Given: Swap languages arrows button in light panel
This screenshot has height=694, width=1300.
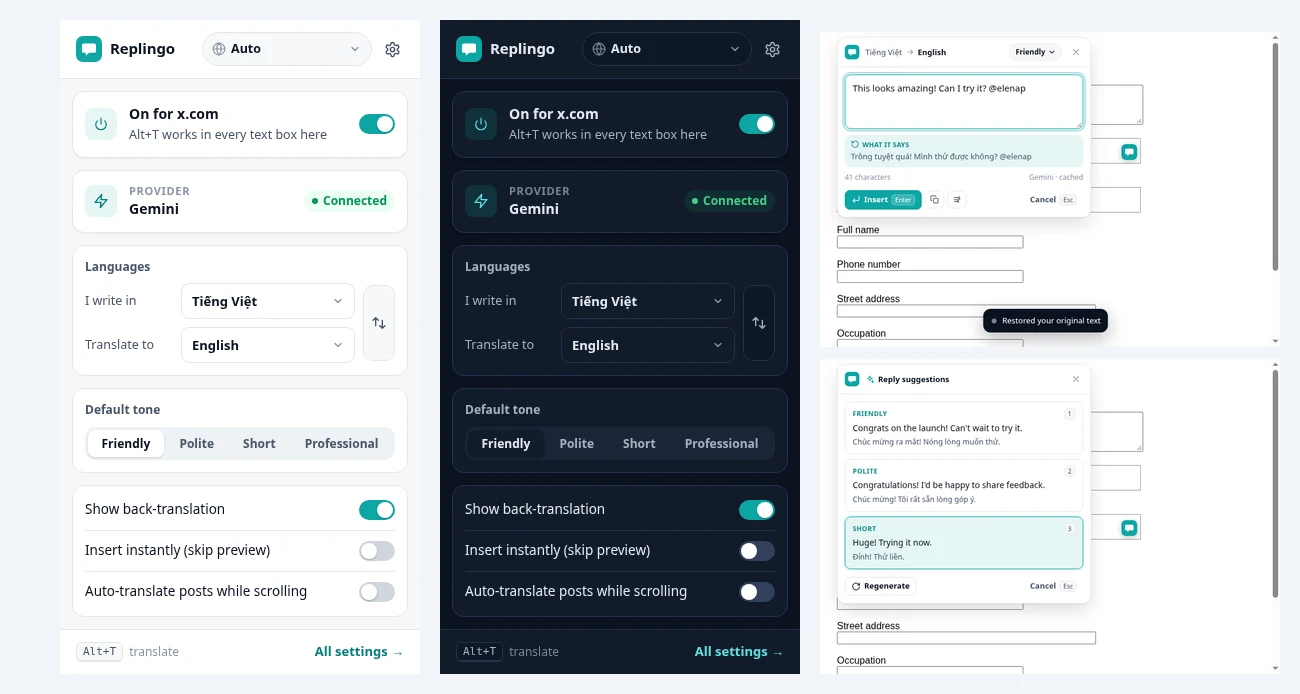Looking at the screenshot, I should (379, 323).
